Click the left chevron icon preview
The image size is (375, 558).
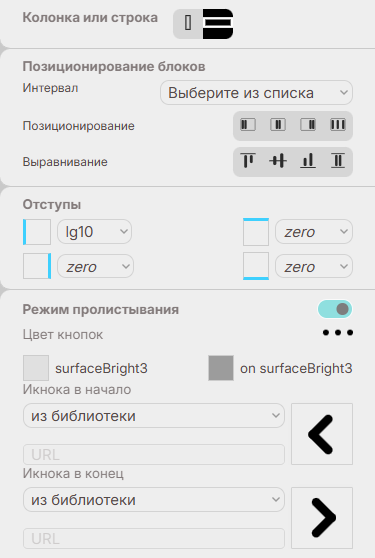(322, 434)
